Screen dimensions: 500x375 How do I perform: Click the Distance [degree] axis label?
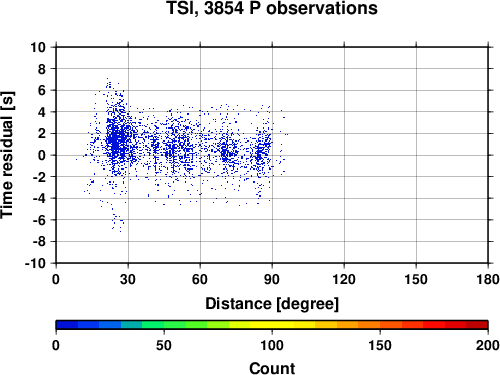272,304
